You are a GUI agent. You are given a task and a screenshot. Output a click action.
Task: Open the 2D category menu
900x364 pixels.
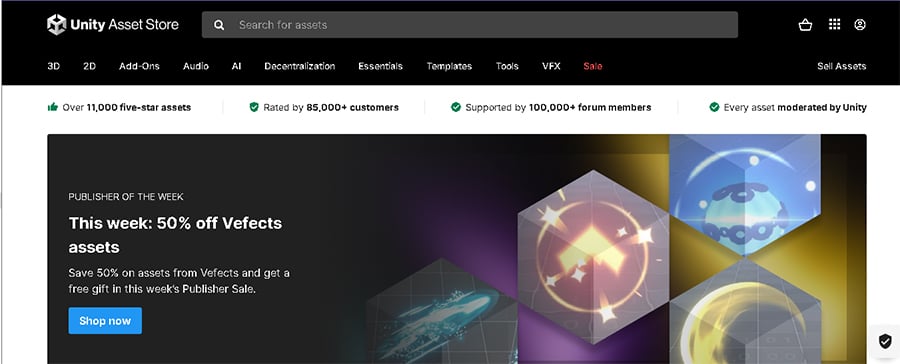click(x=89, y=66)
